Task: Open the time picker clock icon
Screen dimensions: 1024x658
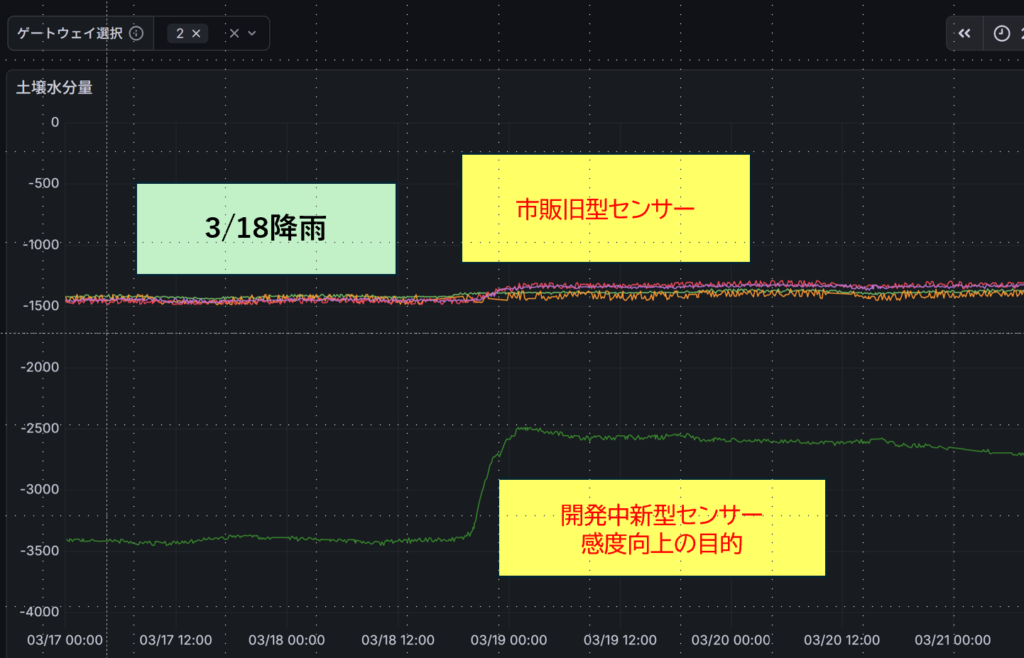Action: pyautogui.click(x=1001, y=33)
